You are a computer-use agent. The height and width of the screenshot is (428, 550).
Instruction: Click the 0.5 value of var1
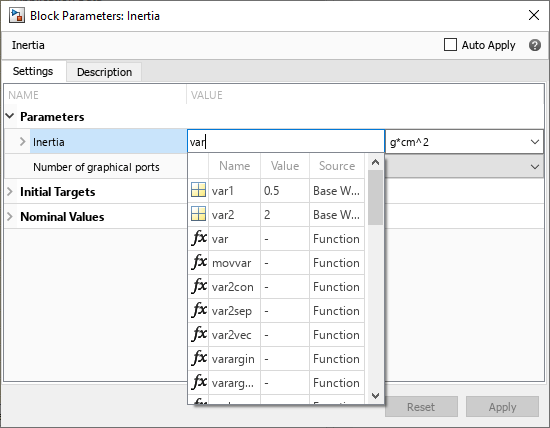point(271,190)
